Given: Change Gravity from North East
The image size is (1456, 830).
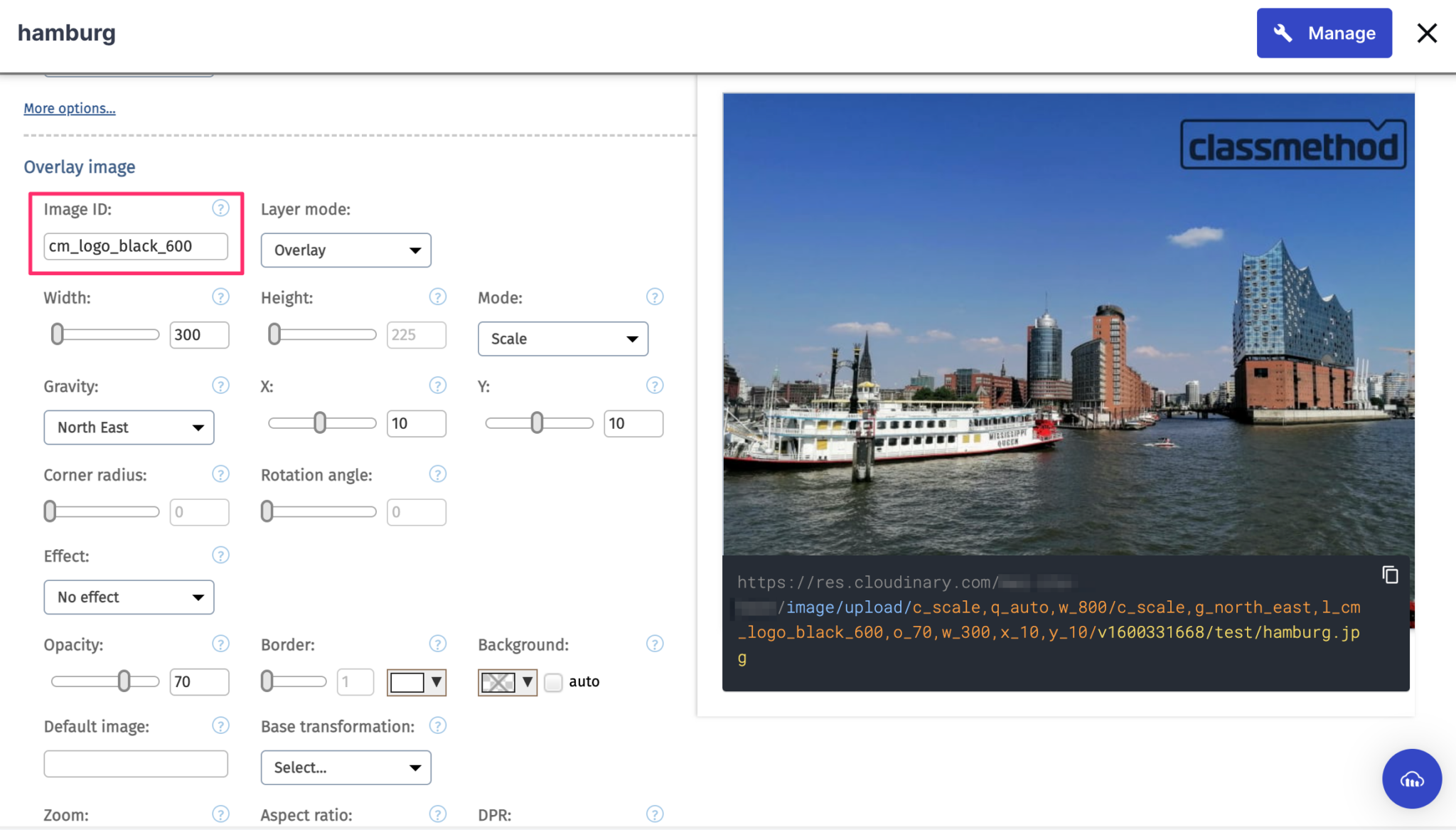Looking at the screenshot, I should pos(129,427).
